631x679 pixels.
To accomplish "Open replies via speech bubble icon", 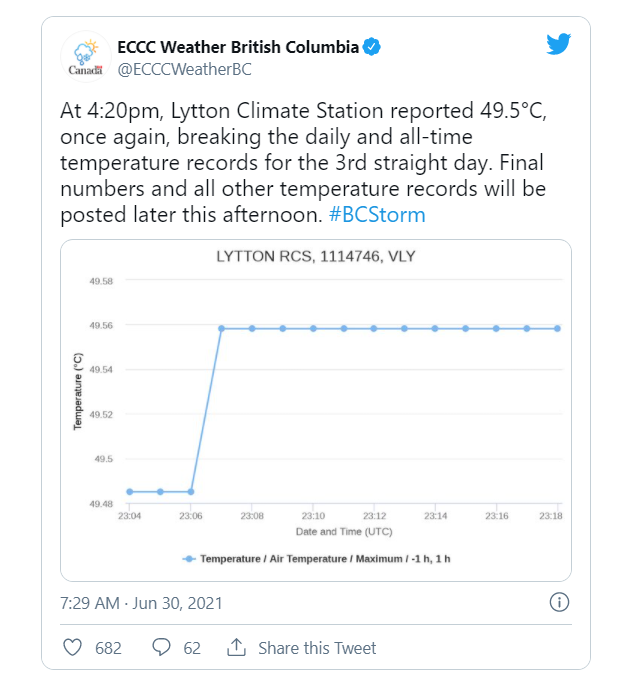I will (161, 648).
